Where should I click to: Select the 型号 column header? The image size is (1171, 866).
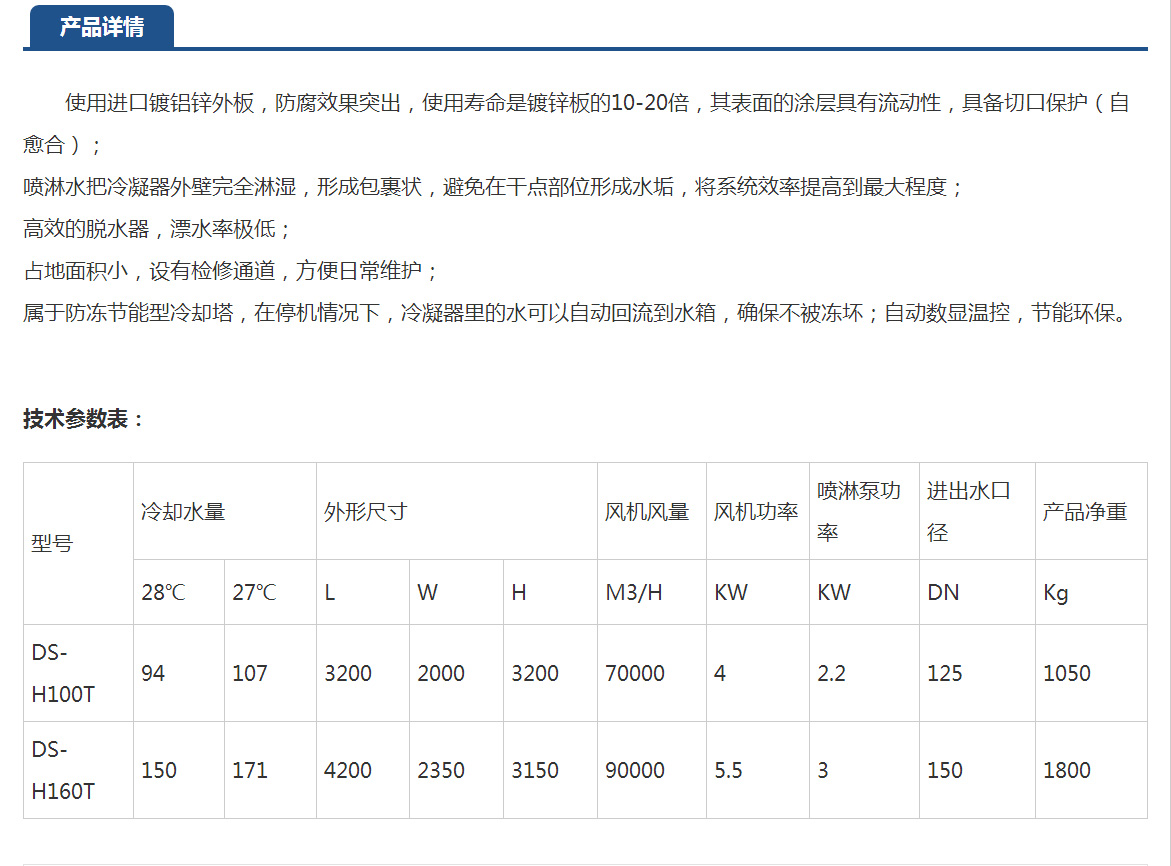pyautogui.click(x=52, y=544)
